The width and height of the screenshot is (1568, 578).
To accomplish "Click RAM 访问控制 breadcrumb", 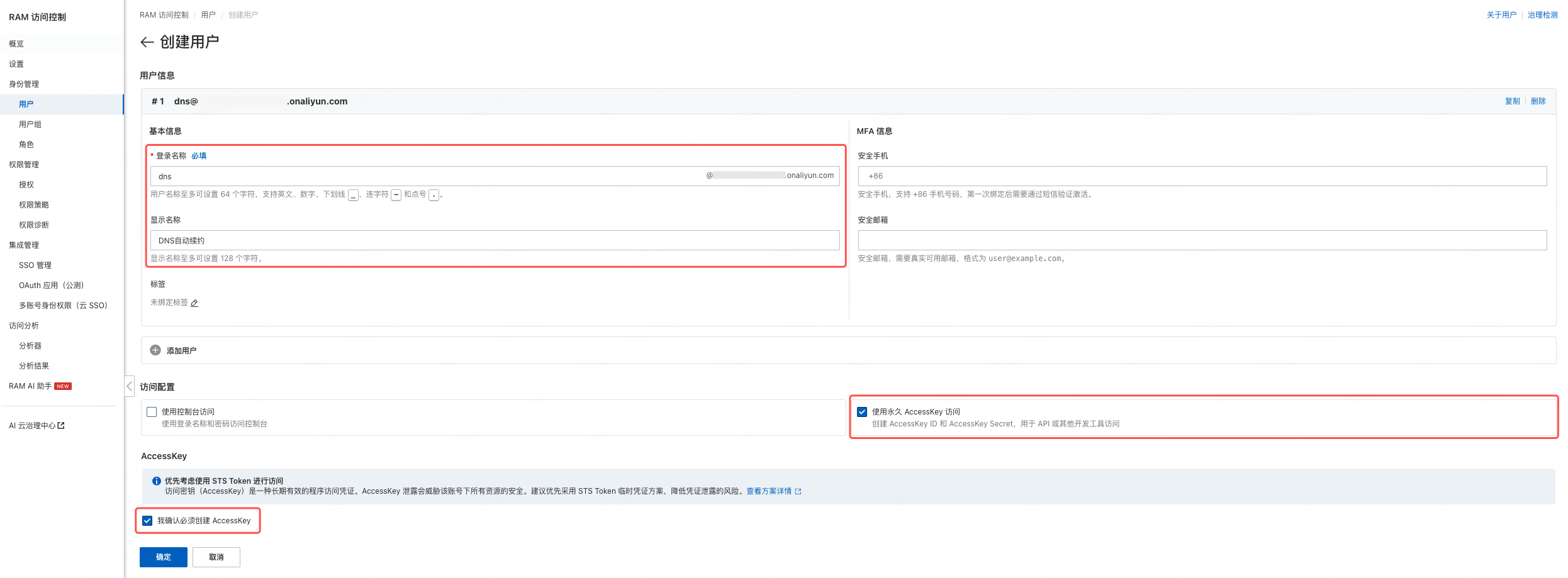I will 164,15.
